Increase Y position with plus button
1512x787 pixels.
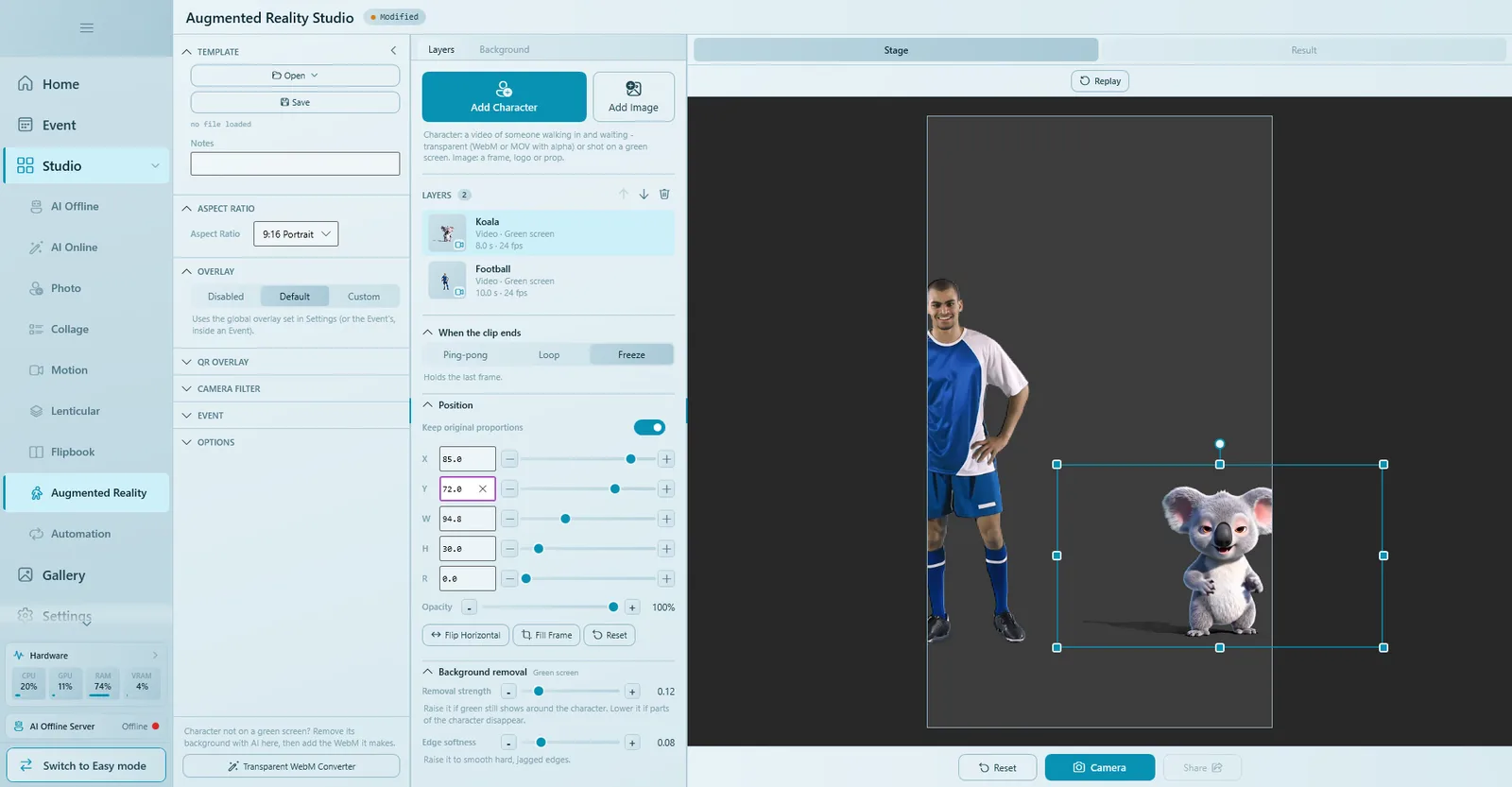click(x=666, y=489)
